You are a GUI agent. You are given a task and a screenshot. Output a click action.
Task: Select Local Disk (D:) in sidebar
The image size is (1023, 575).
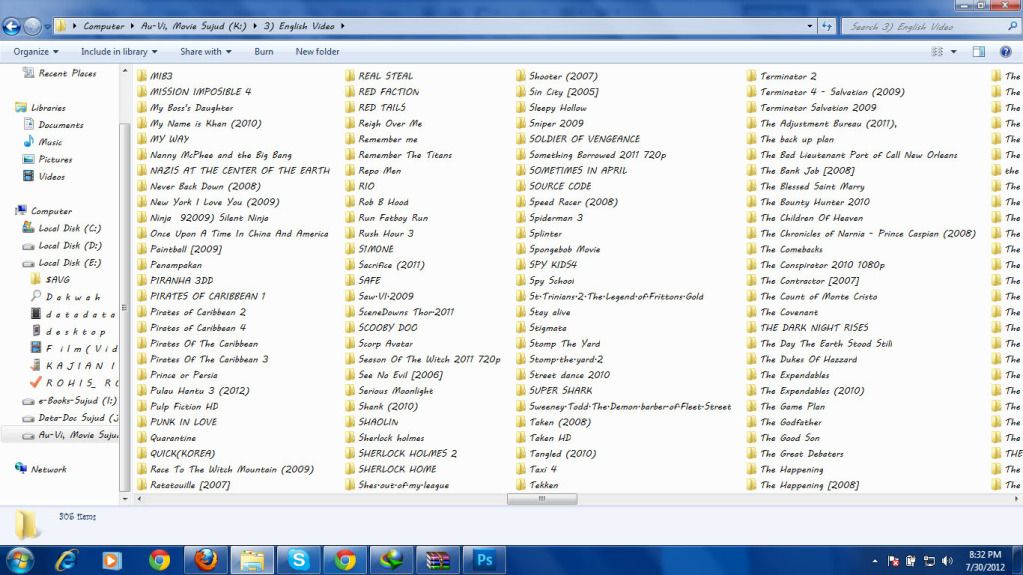click(69, 245)
